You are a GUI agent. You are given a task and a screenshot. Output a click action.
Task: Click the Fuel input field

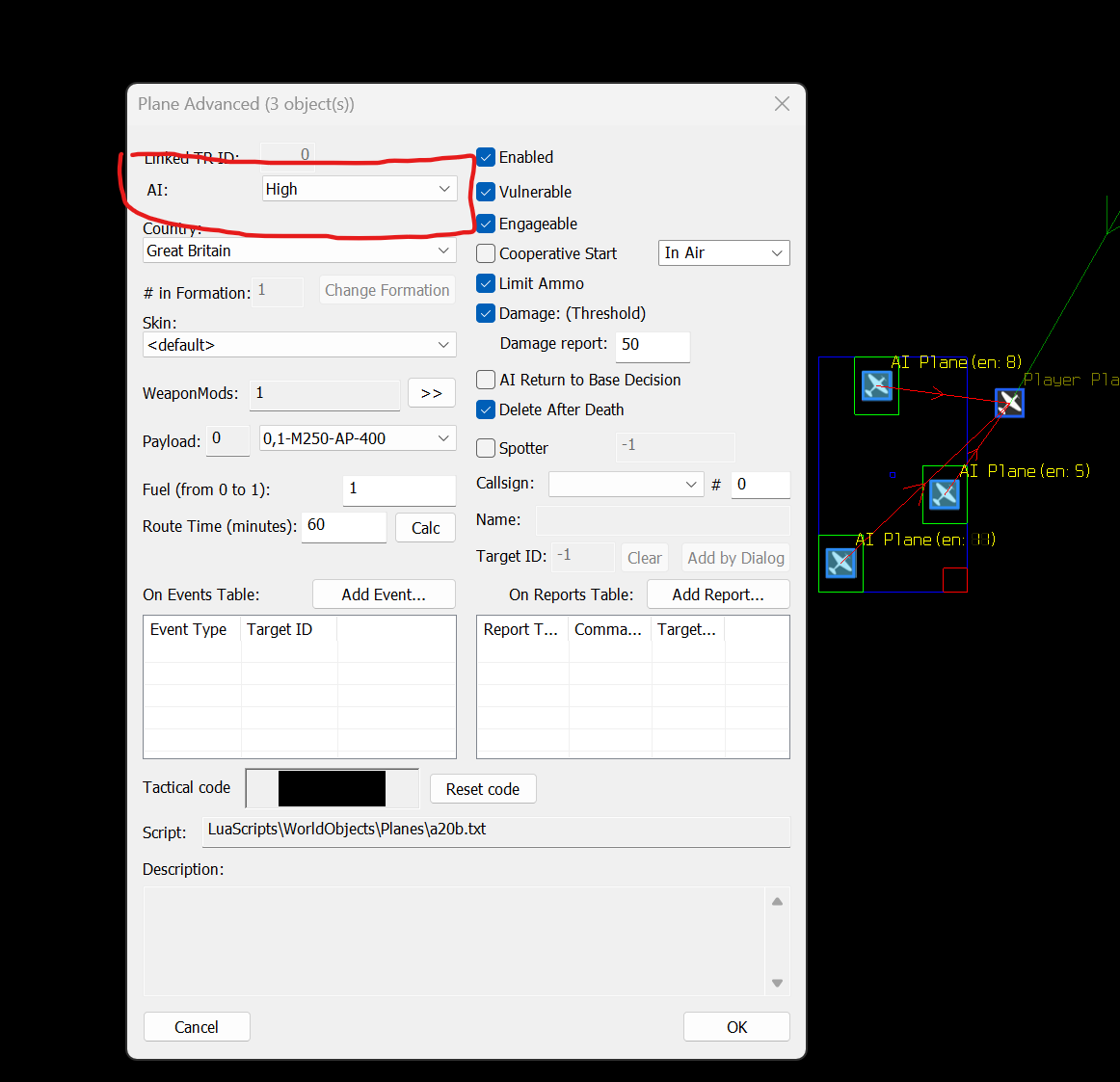(x=399, y=490)
